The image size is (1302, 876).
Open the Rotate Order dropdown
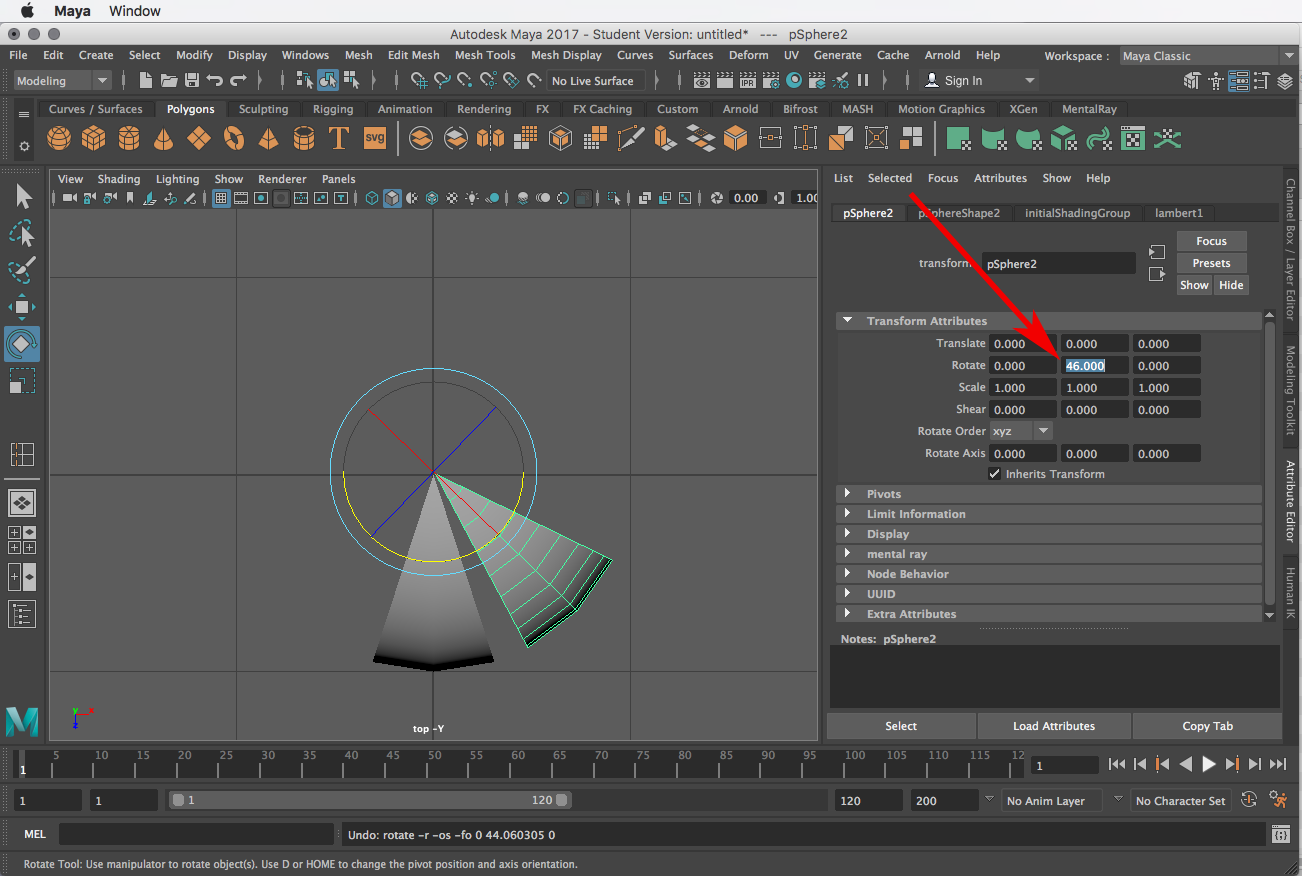coord(1043,430)
